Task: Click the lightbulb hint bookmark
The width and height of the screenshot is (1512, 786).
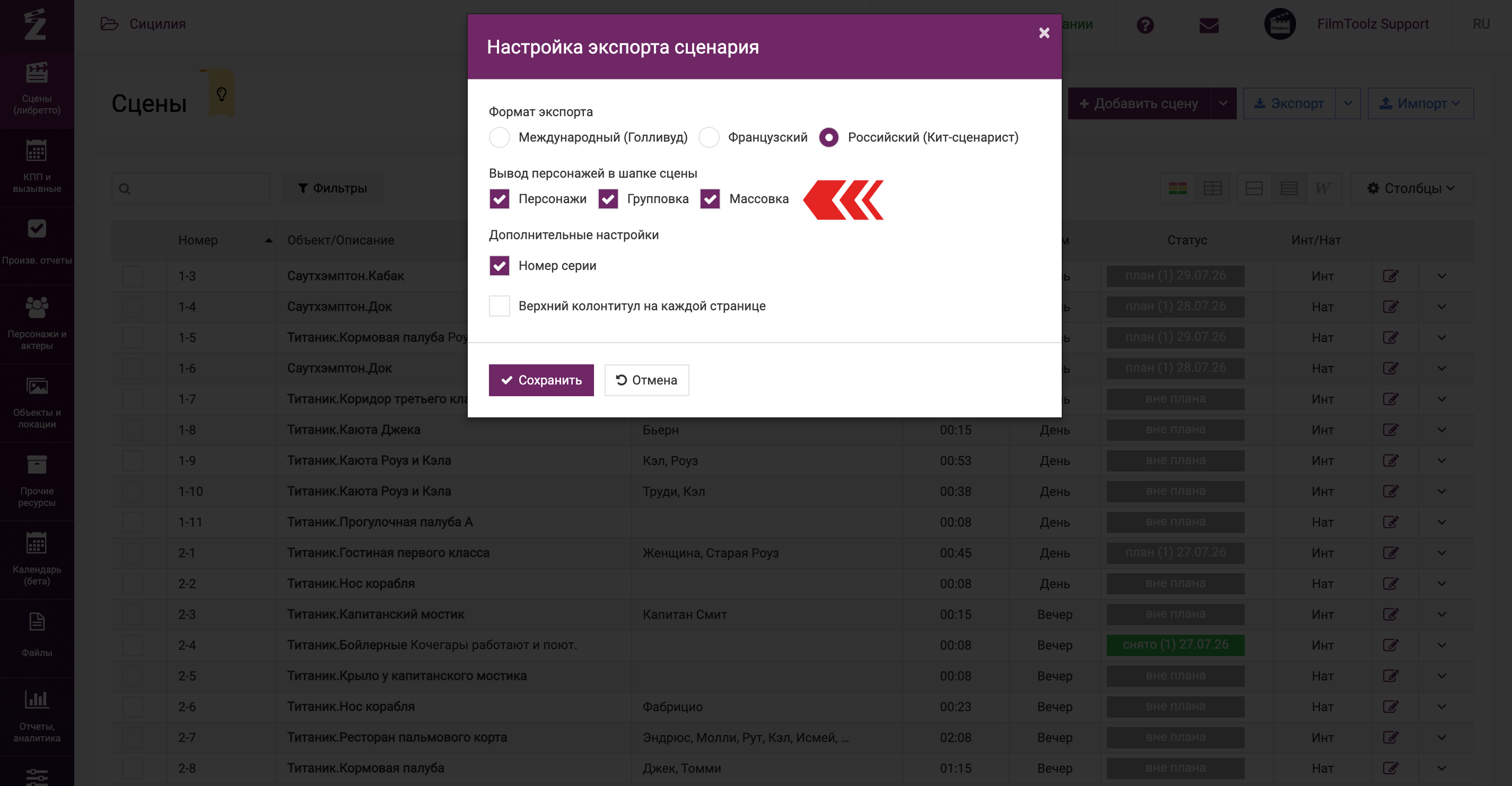Action: tap(221, 93)
